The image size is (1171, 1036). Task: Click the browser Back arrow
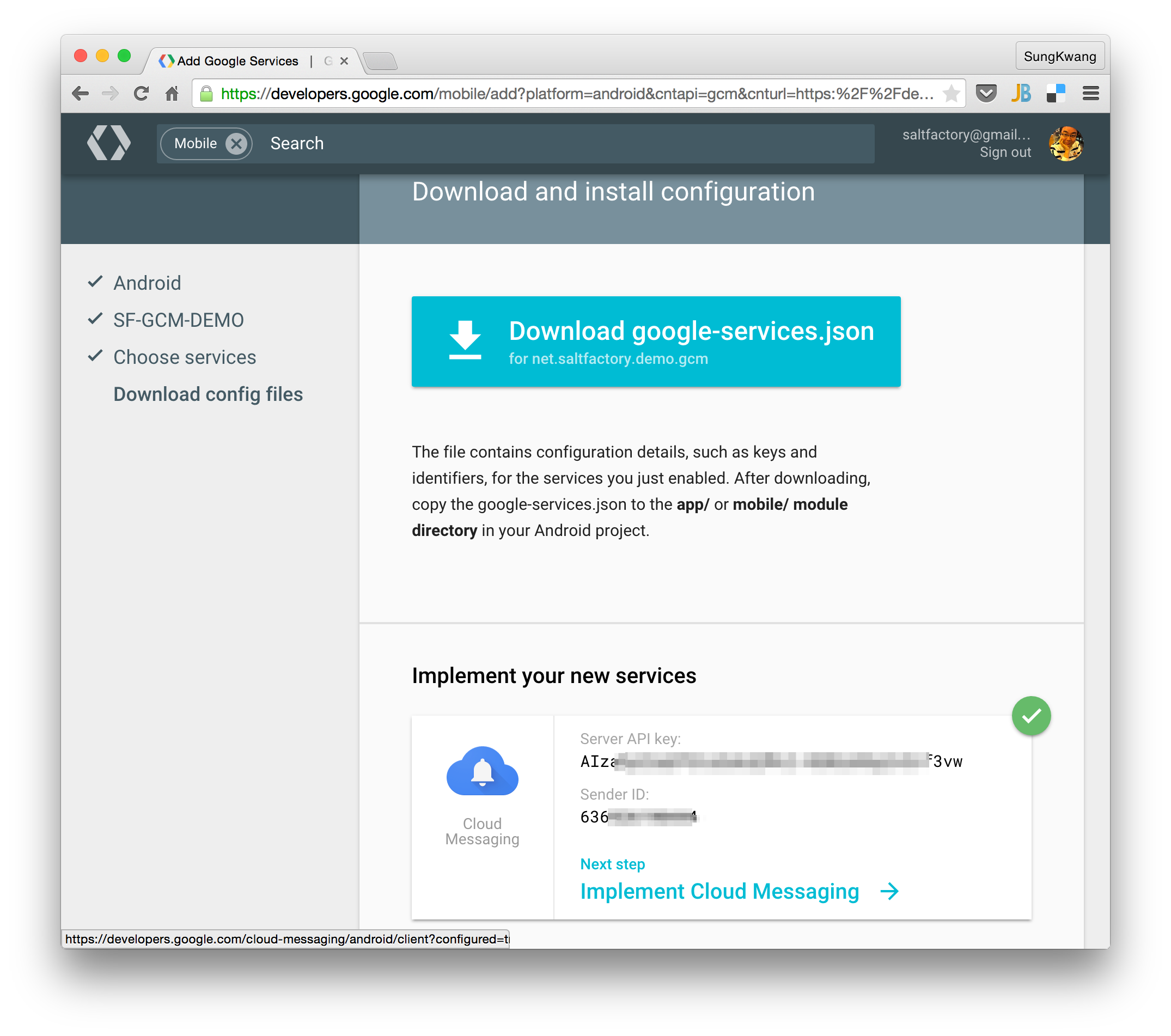pyautogui.click(x=80, y=93)
